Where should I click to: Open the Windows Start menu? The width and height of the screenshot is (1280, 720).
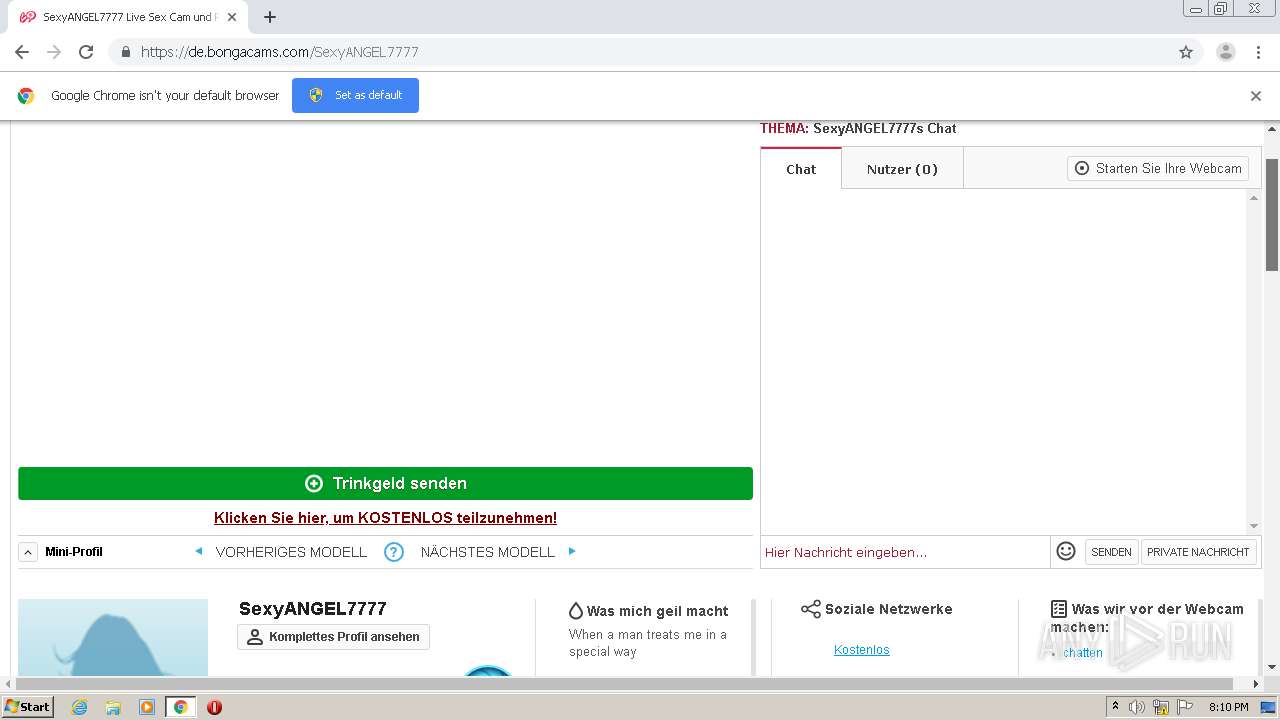click(27, 707)
